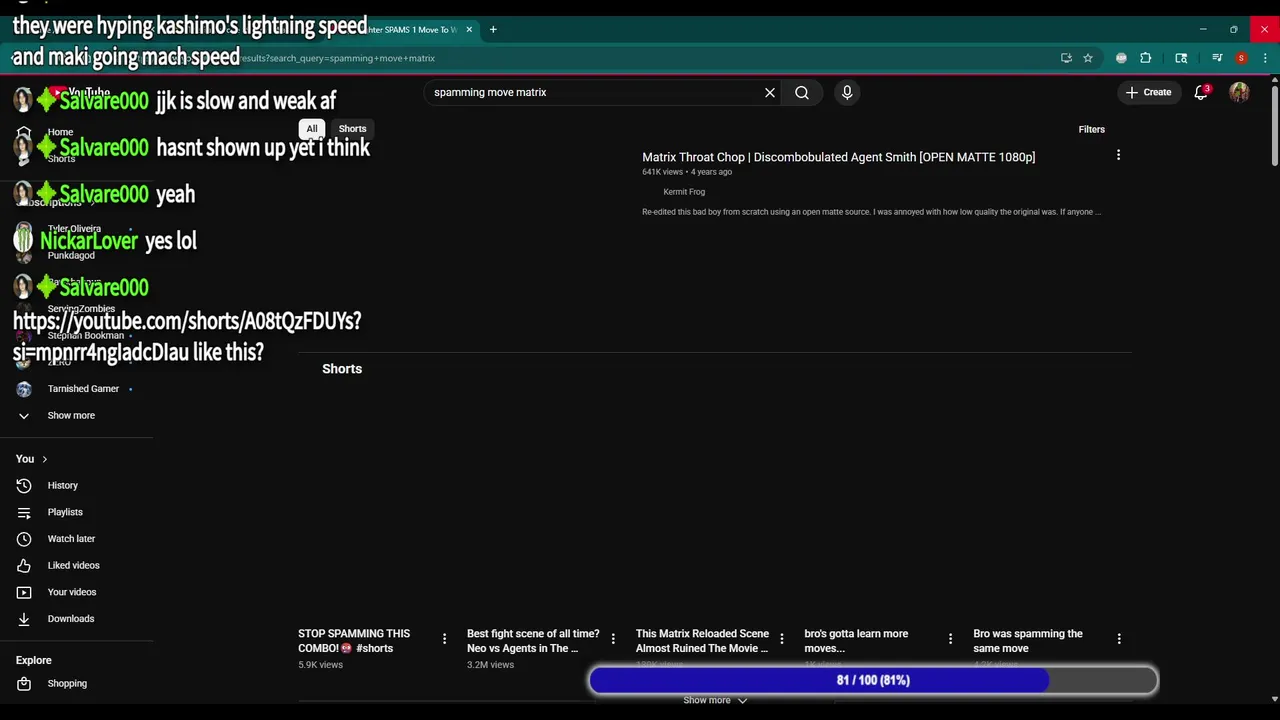Open History from the sidebar clock icon
Screen dimensions: 1280x720
coord(24,485)
